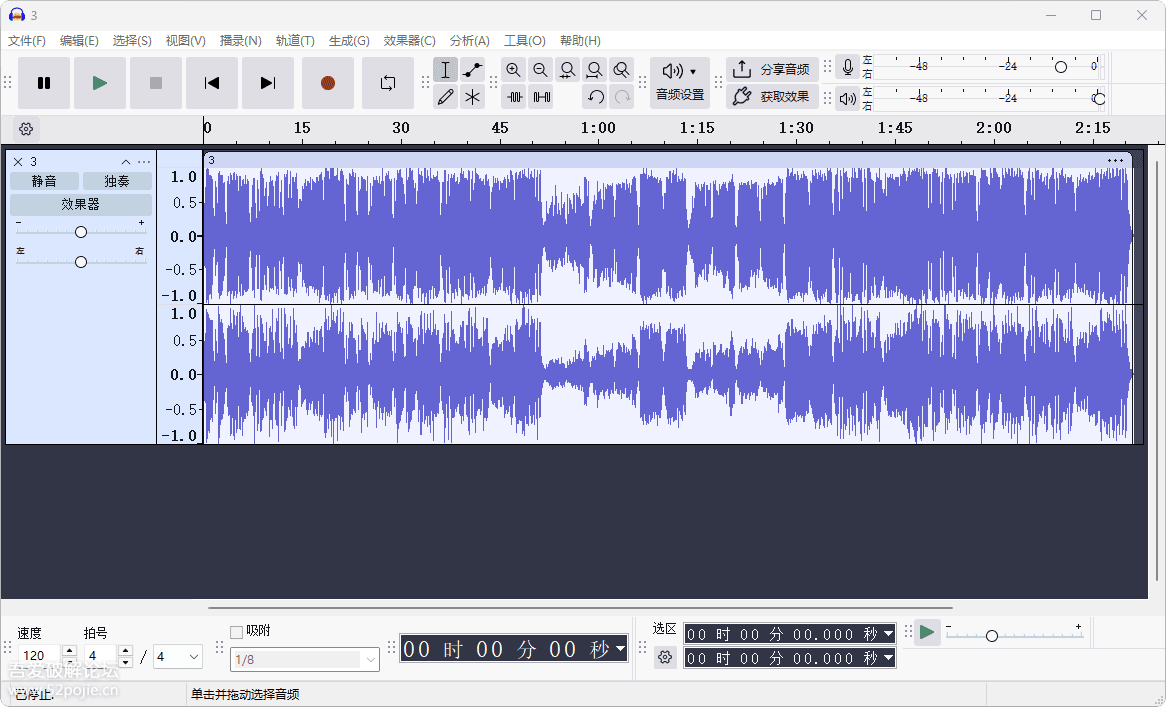Click the Zoom In magnifier
Image resolution: width=1166 pixels, height=707 pixels.
point(513,70)
